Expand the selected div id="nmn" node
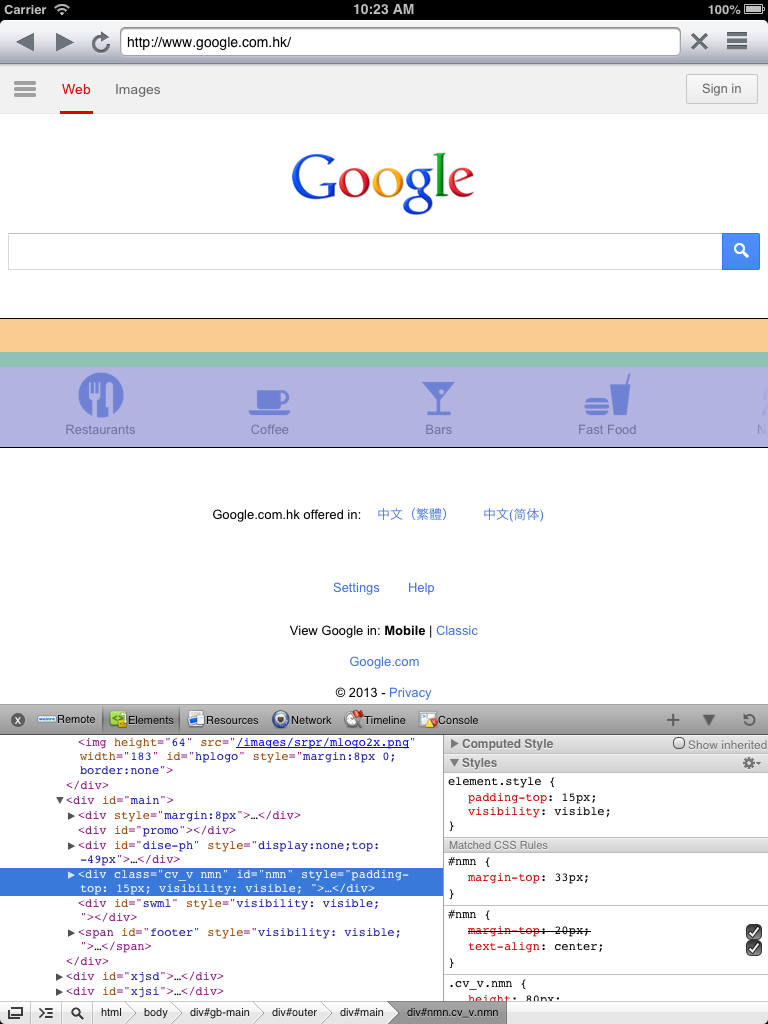768x1024 pixels. coord(71,874)
